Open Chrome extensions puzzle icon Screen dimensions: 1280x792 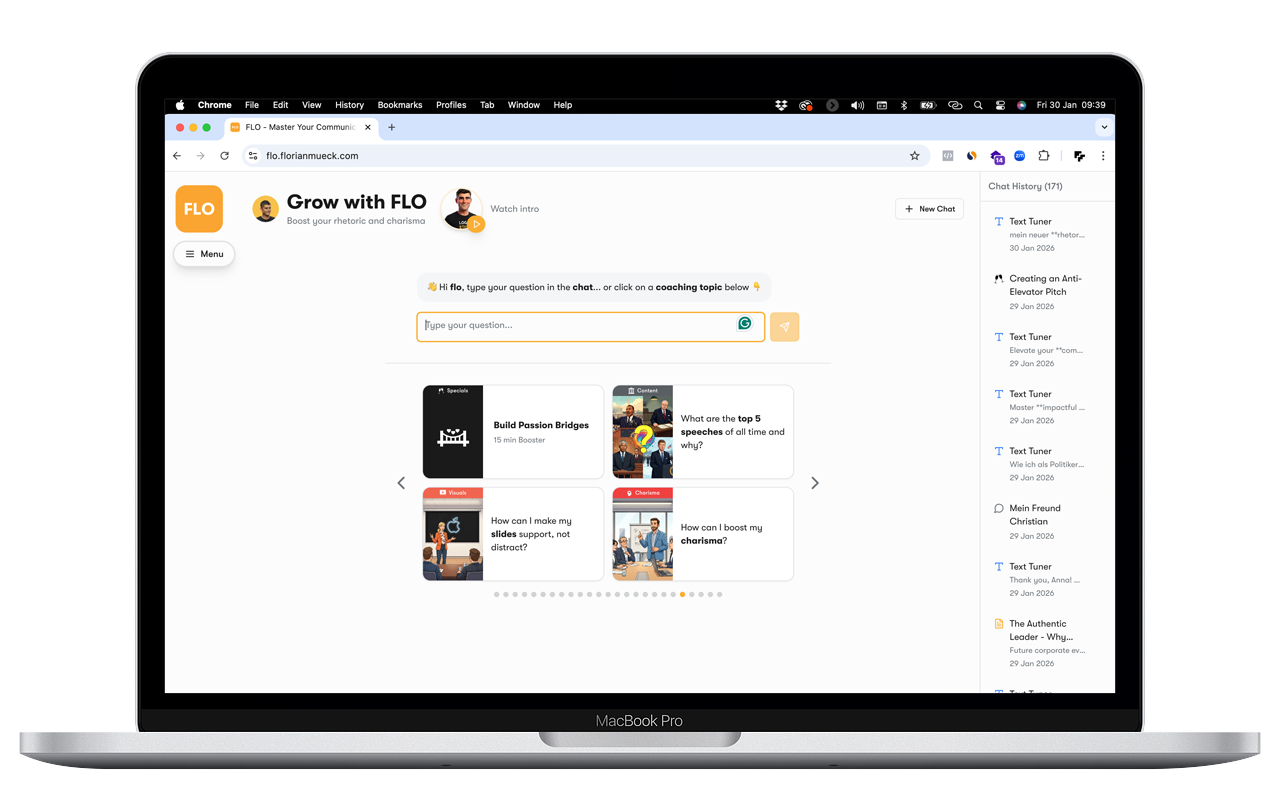[x=1043, y=156]
